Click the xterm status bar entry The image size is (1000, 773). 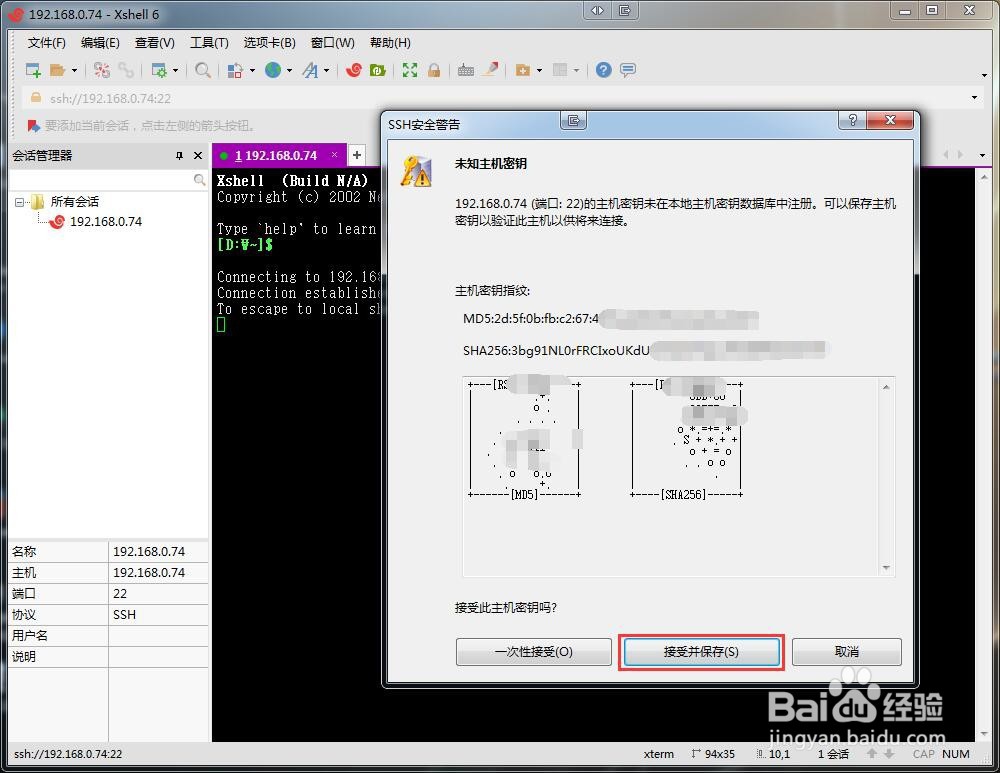pos(659,754)
